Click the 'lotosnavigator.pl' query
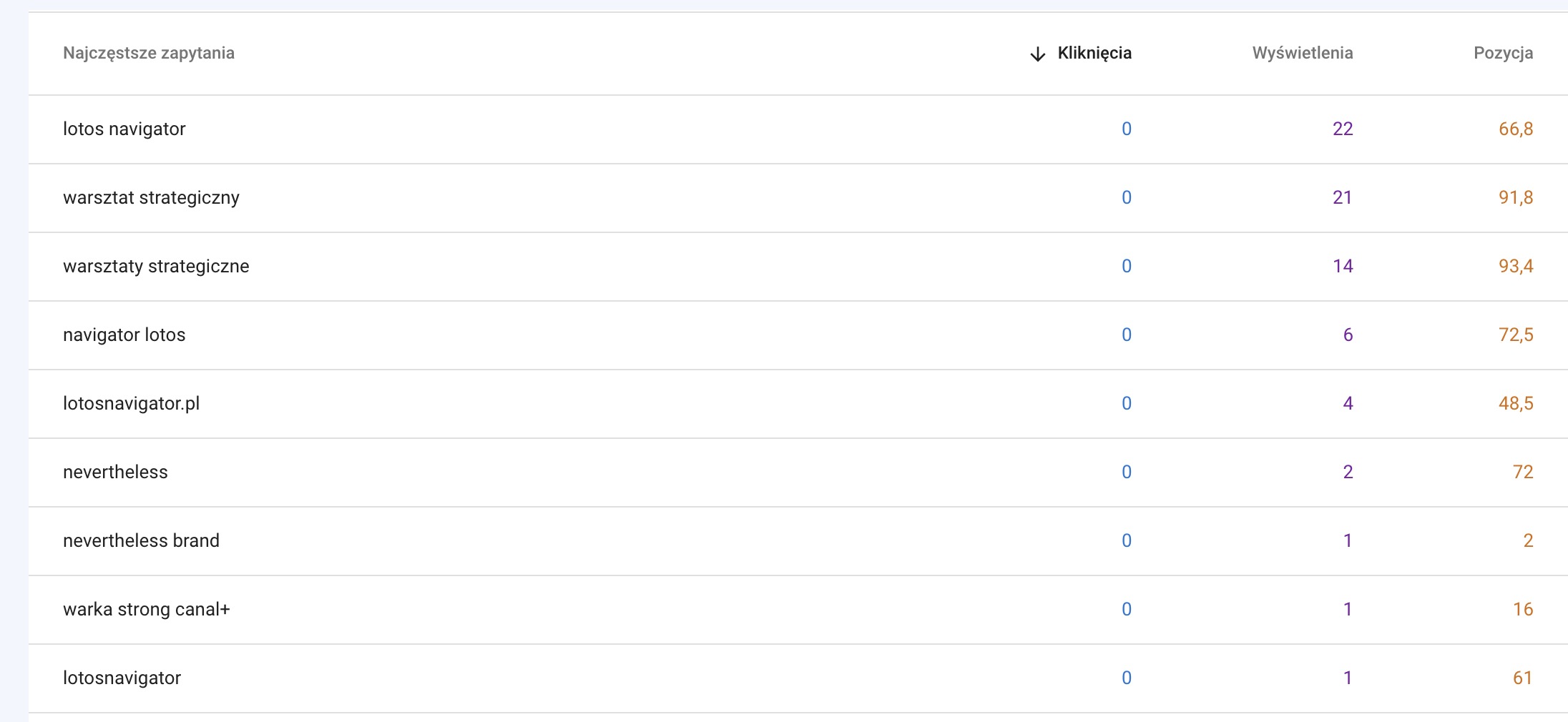The width and height of the screenshot is (1568, 722). pyautogui.click(x=132, y=403)
